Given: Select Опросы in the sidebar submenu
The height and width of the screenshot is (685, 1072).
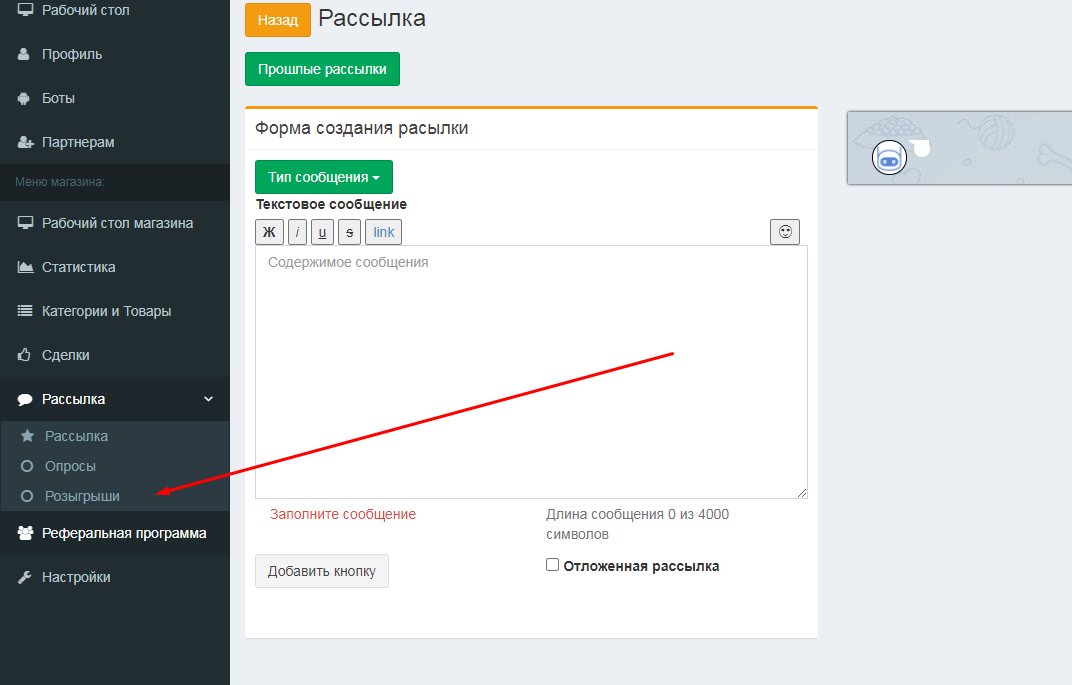Looking at the screenshot, I should click(70, 466).
